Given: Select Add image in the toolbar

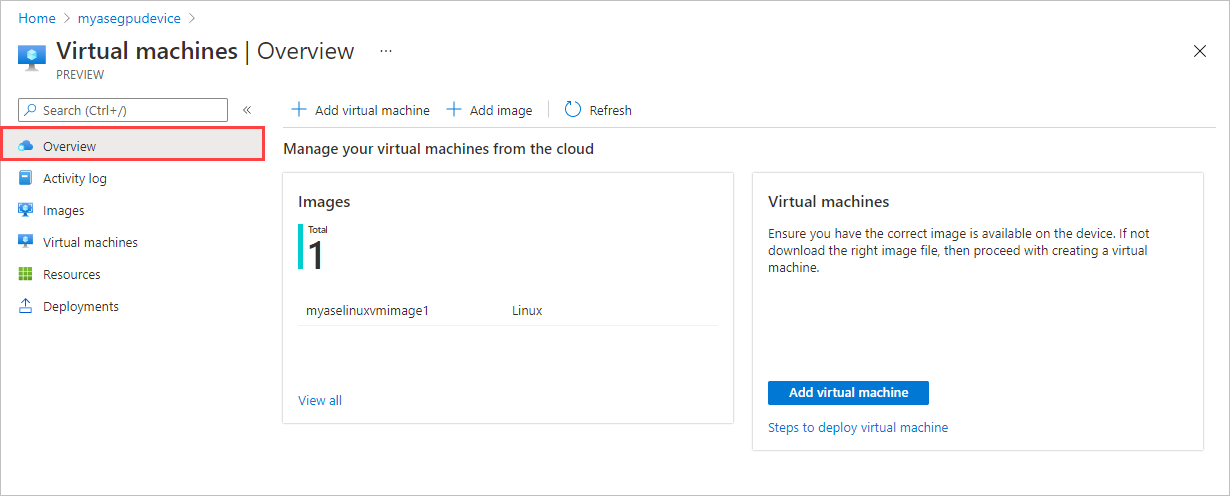Looking at the screenshot, I should (489, 110).
